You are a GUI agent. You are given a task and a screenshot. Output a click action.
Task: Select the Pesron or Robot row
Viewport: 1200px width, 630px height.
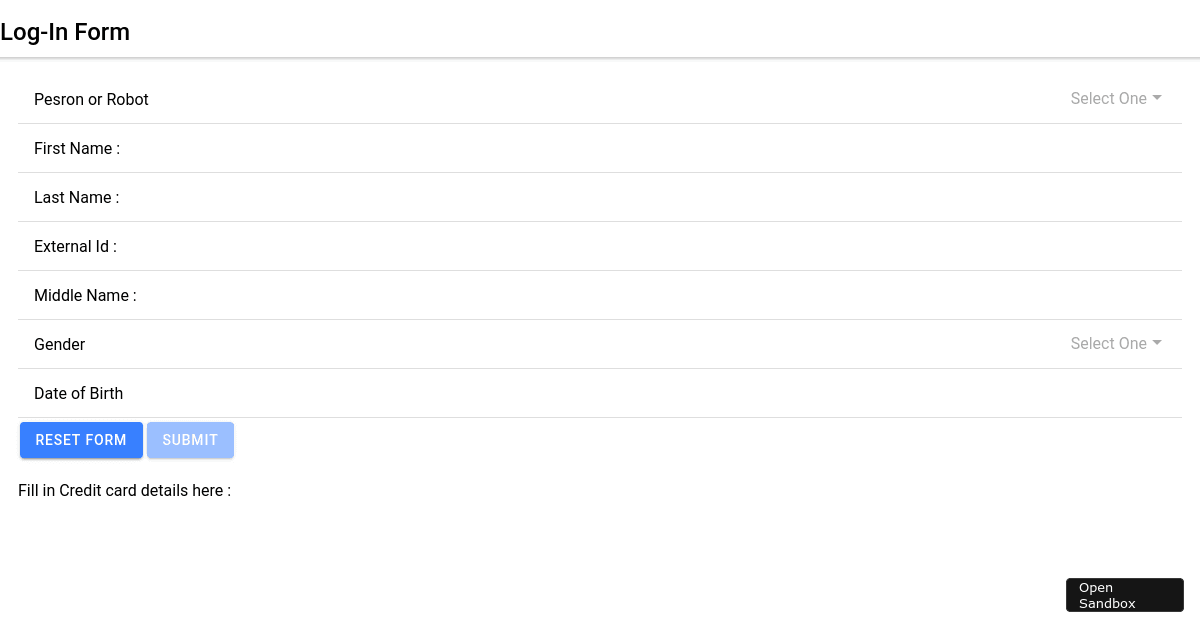pyautogui.click(x=600, y=99)
